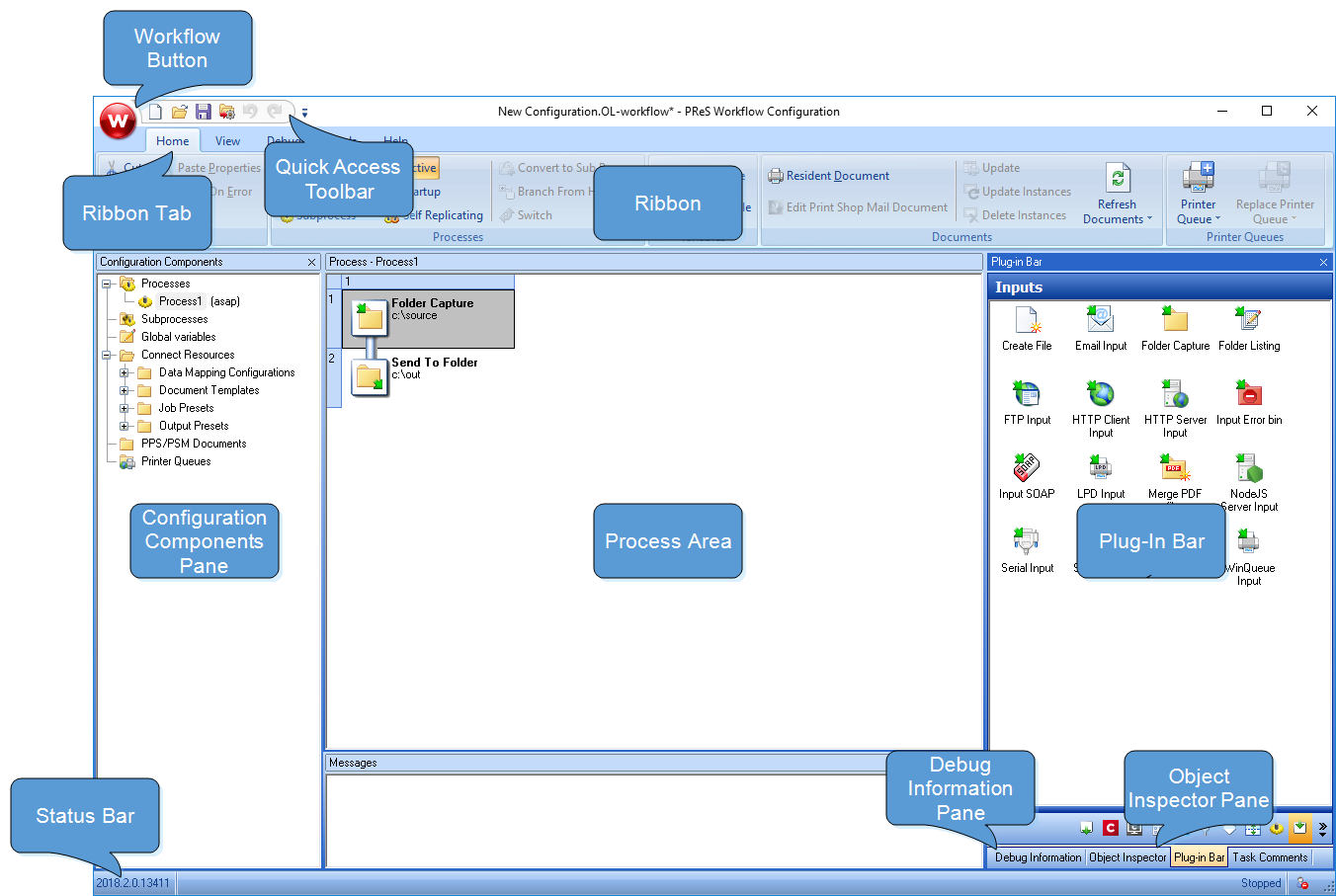This screenshot has height=896, width=1336.
Task: Switch to the Home ribbon tab
Action: 172,141
